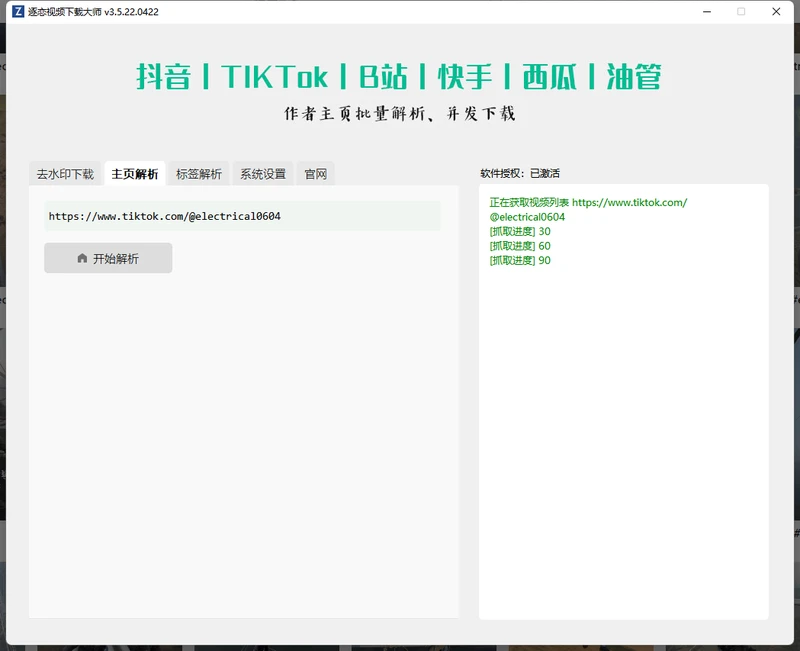Click the 抖音 | TIKTok | B站 banner heading
This screenshot has height=651, width=800.
pyautogui.click(x=399, y=77)
